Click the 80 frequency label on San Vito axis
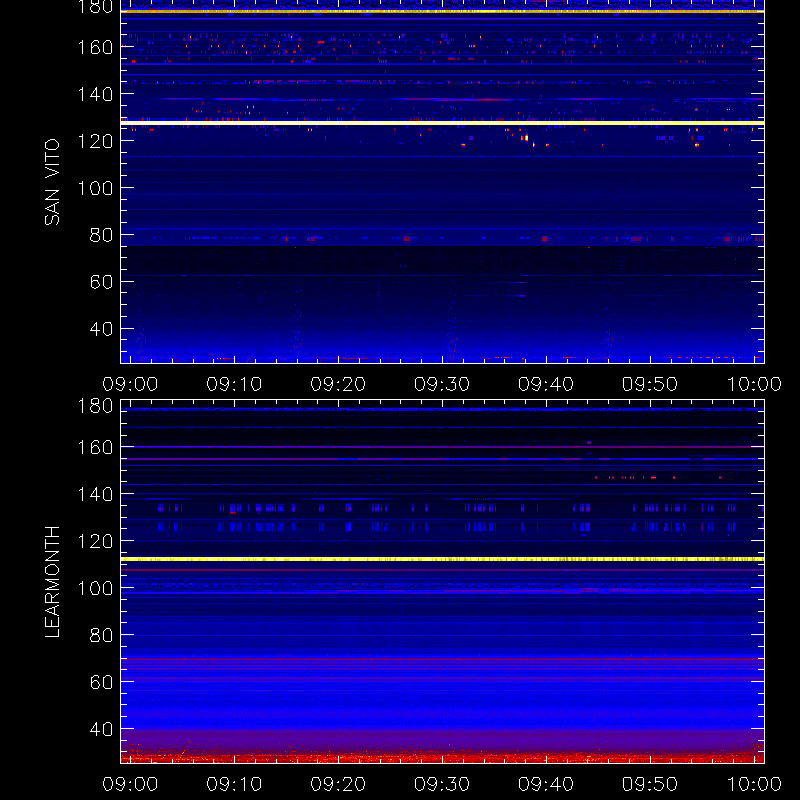This screenshot has height=800, width=800. (102, 235)
